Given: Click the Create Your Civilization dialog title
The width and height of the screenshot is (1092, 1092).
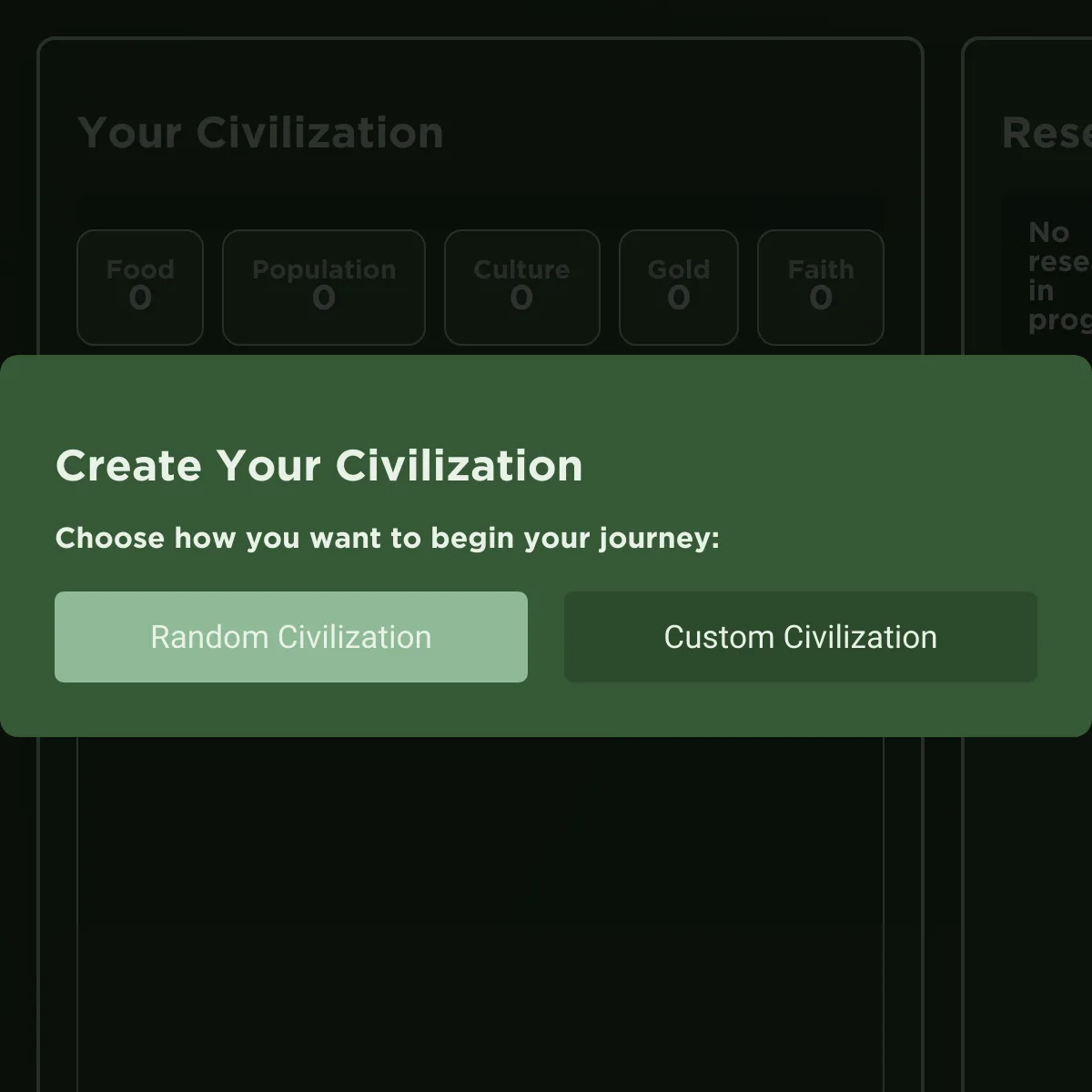Looking at the screenshot, I should click(x=319, y=466).
